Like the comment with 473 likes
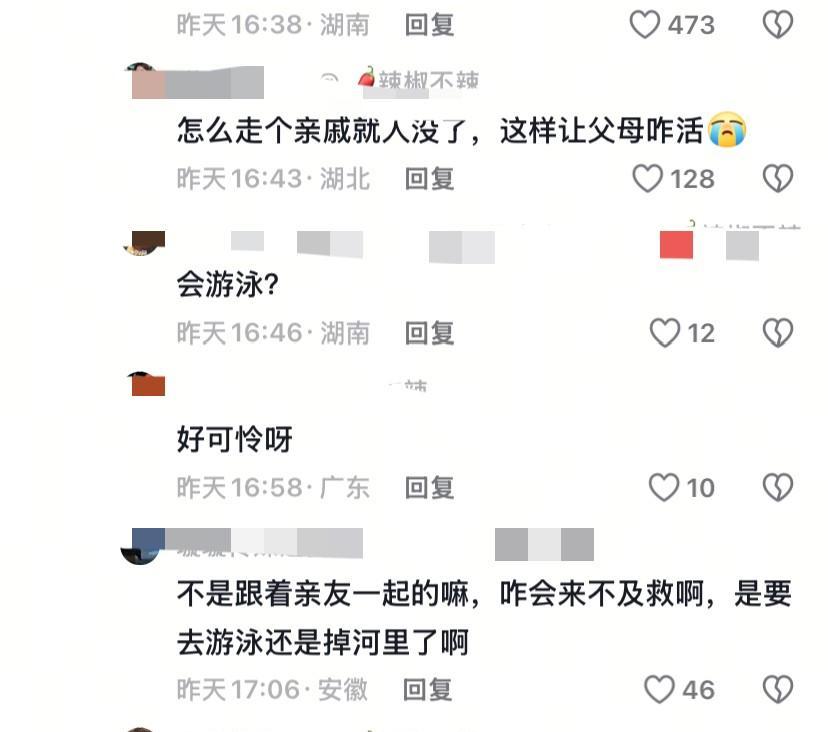This screenshot has height=732, width=828. 645,25
